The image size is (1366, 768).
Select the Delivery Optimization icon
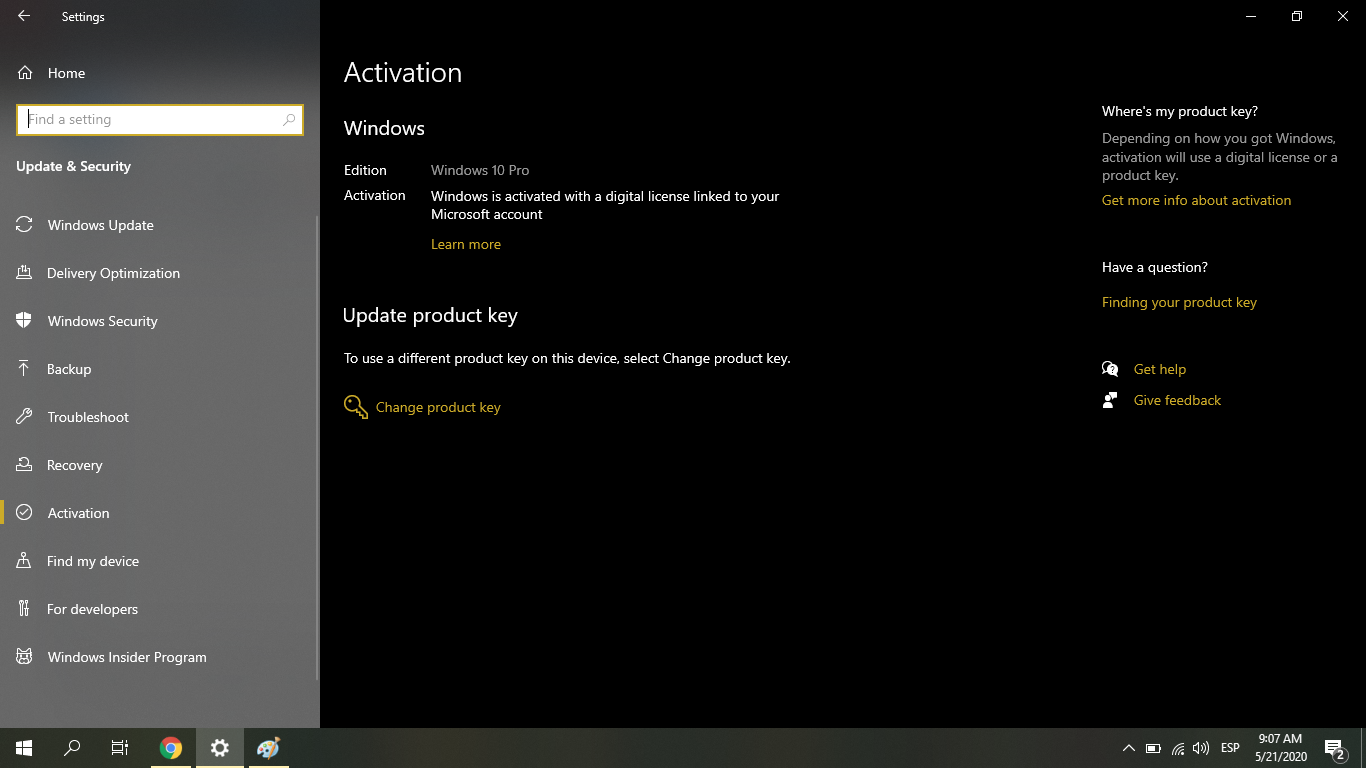[x=24, y=273]
